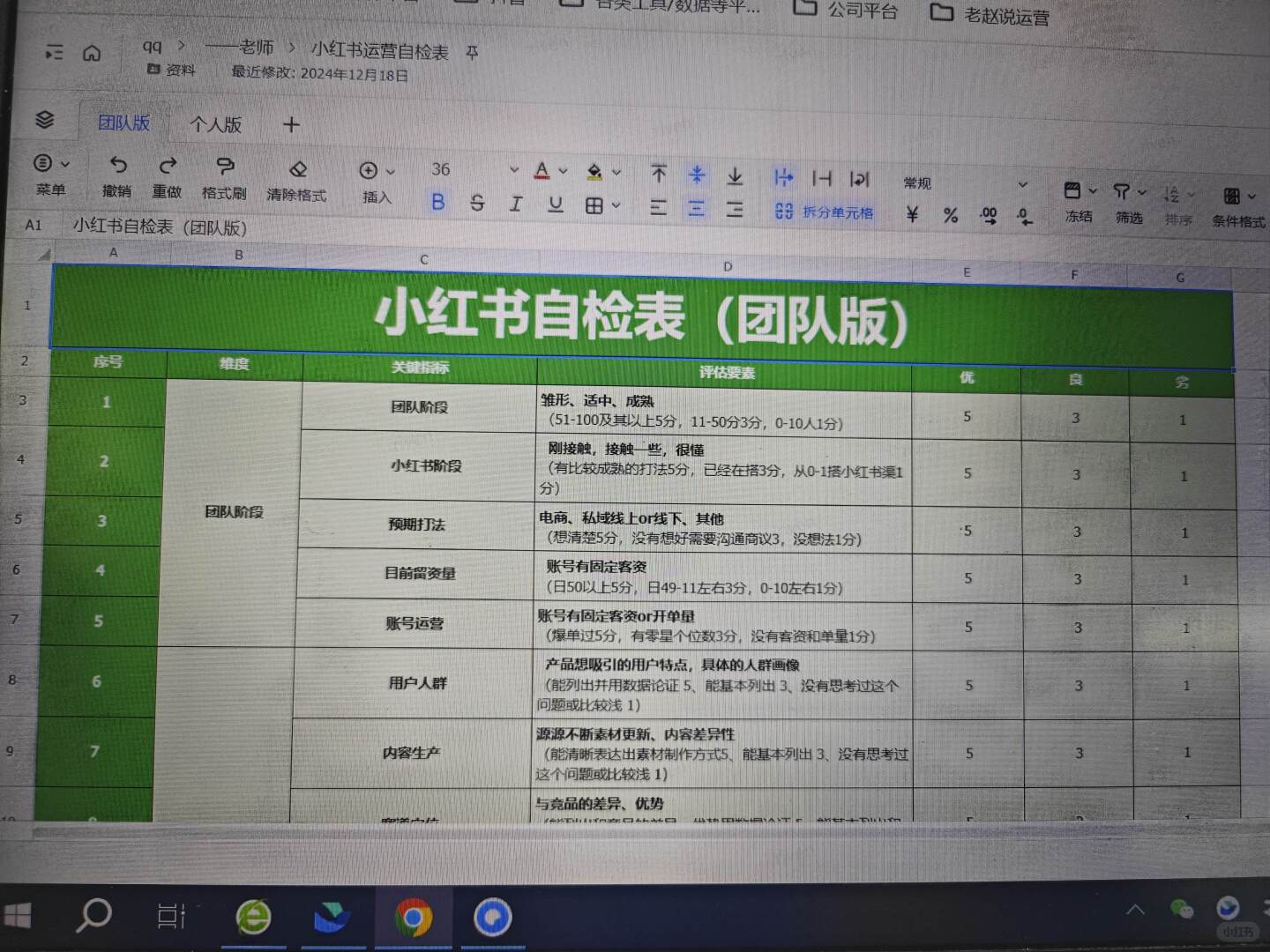The width and height of the screenshot is (1270, 952).
Task: Expand the font color dropdown arrow
Action: click(x=563, y=171)
